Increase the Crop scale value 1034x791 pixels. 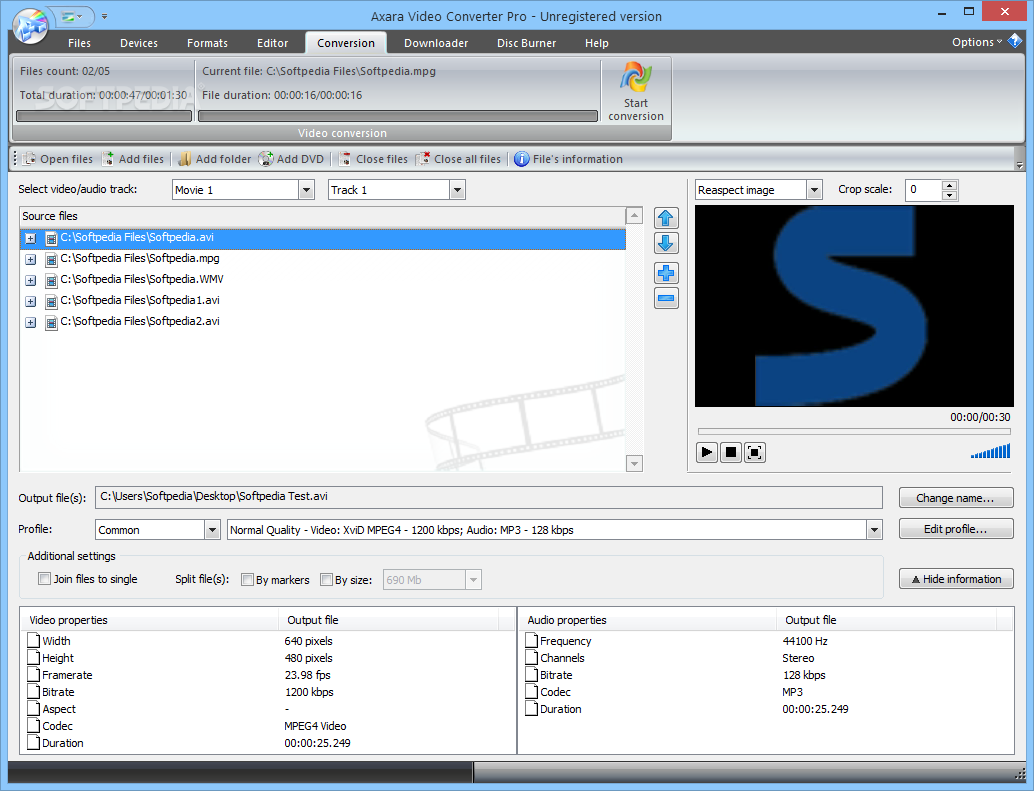click(x=950, y=185)
